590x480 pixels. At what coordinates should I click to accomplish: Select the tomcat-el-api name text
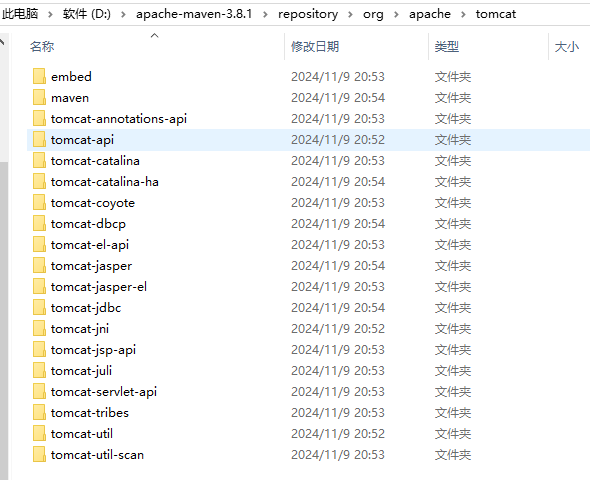pyautogui.click(x=90, y=245)
